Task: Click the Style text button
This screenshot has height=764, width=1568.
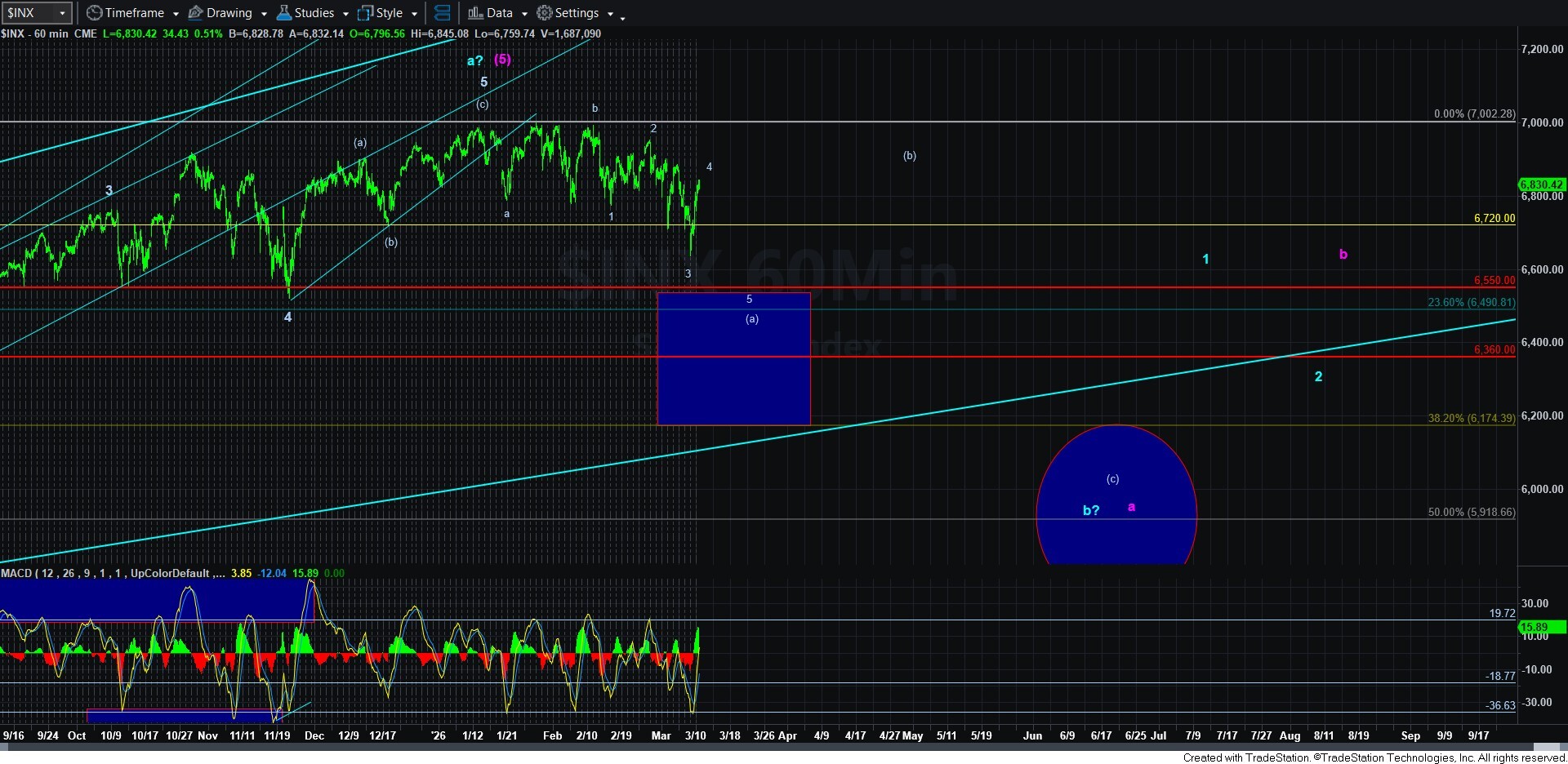Action: (390, 13)
